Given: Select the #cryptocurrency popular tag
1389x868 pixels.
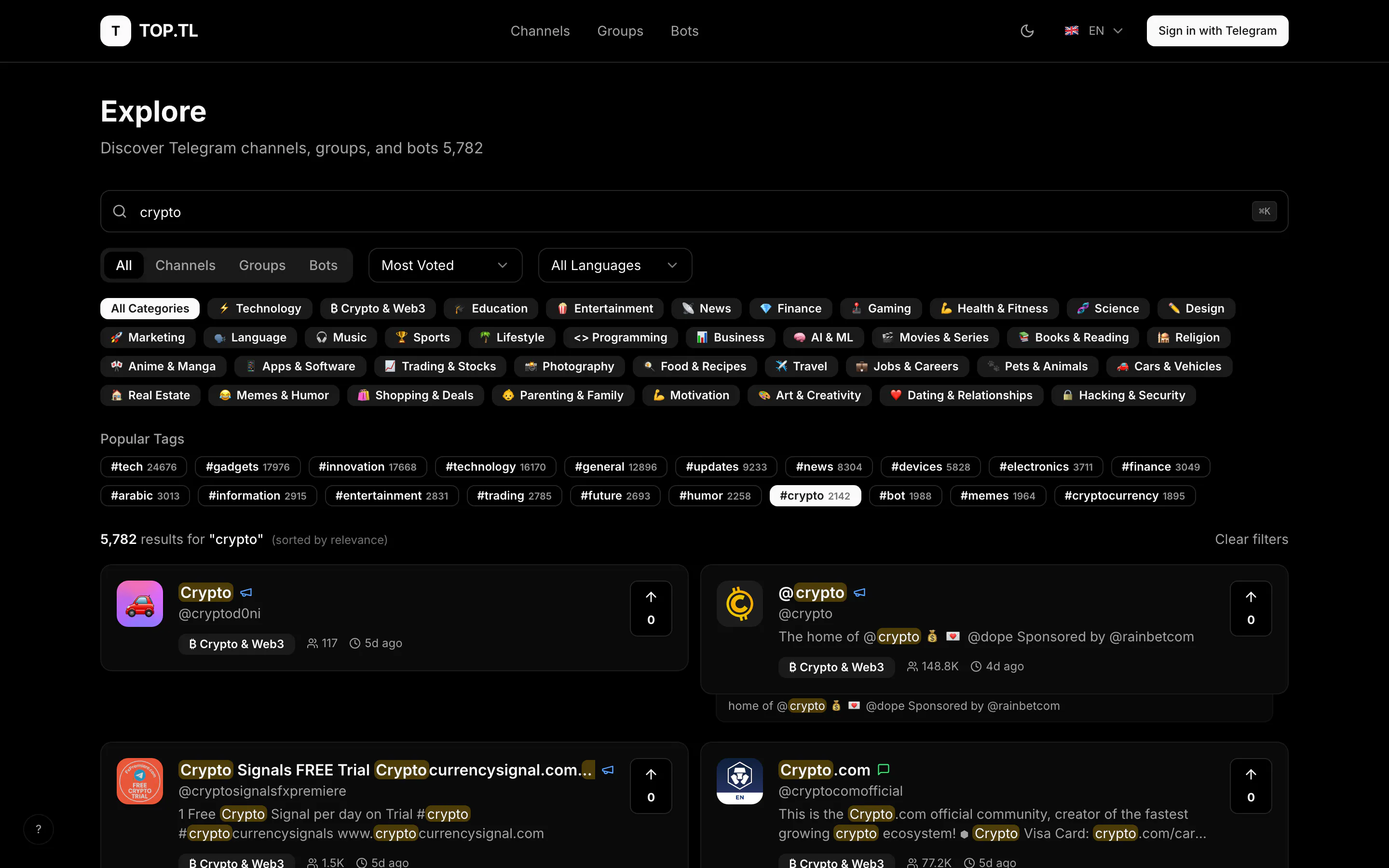Looking at the screenshot, I should click(x=1125, y=495).
